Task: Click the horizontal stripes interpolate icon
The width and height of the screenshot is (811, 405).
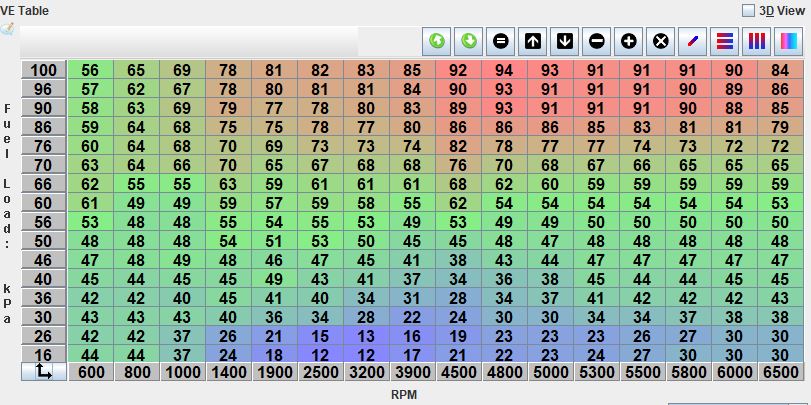Action: click(725, 41)
